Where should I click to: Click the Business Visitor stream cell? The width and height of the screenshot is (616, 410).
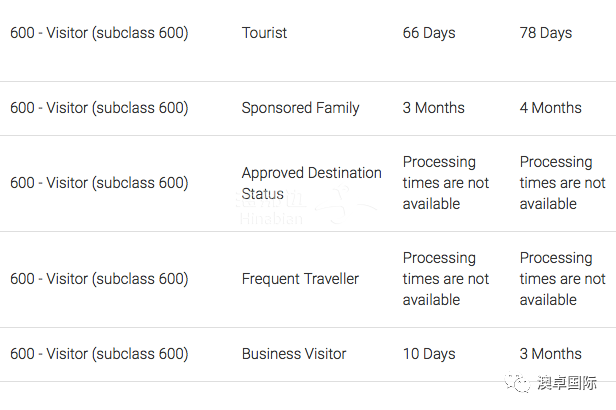click(x=294, y=354)
